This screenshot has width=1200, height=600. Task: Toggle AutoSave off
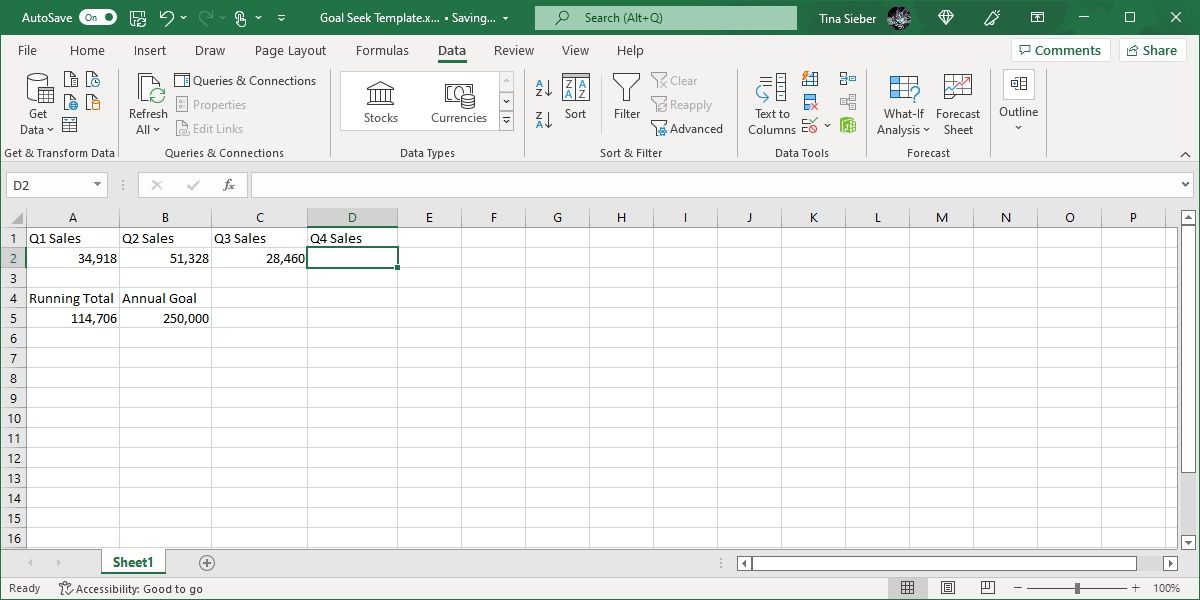(x=97, y=17)
